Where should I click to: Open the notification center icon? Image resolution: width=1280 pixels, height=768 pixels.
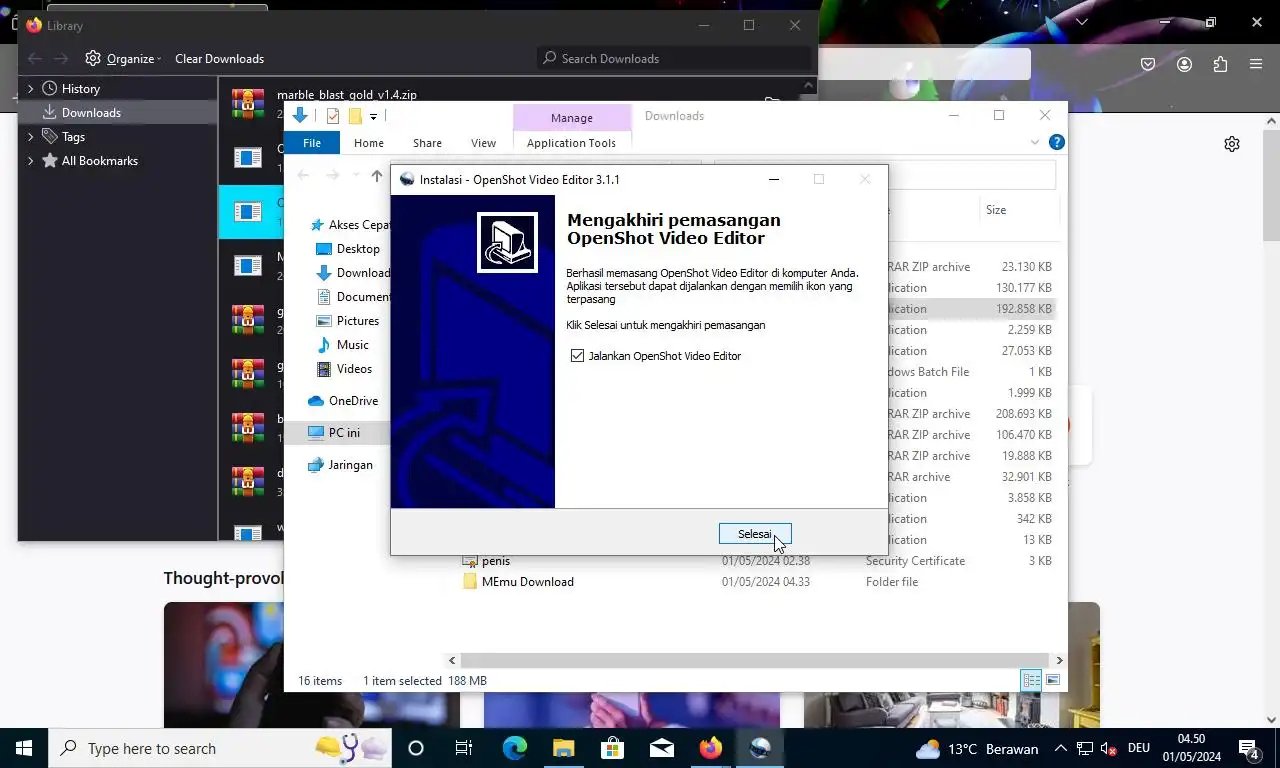1248,748
